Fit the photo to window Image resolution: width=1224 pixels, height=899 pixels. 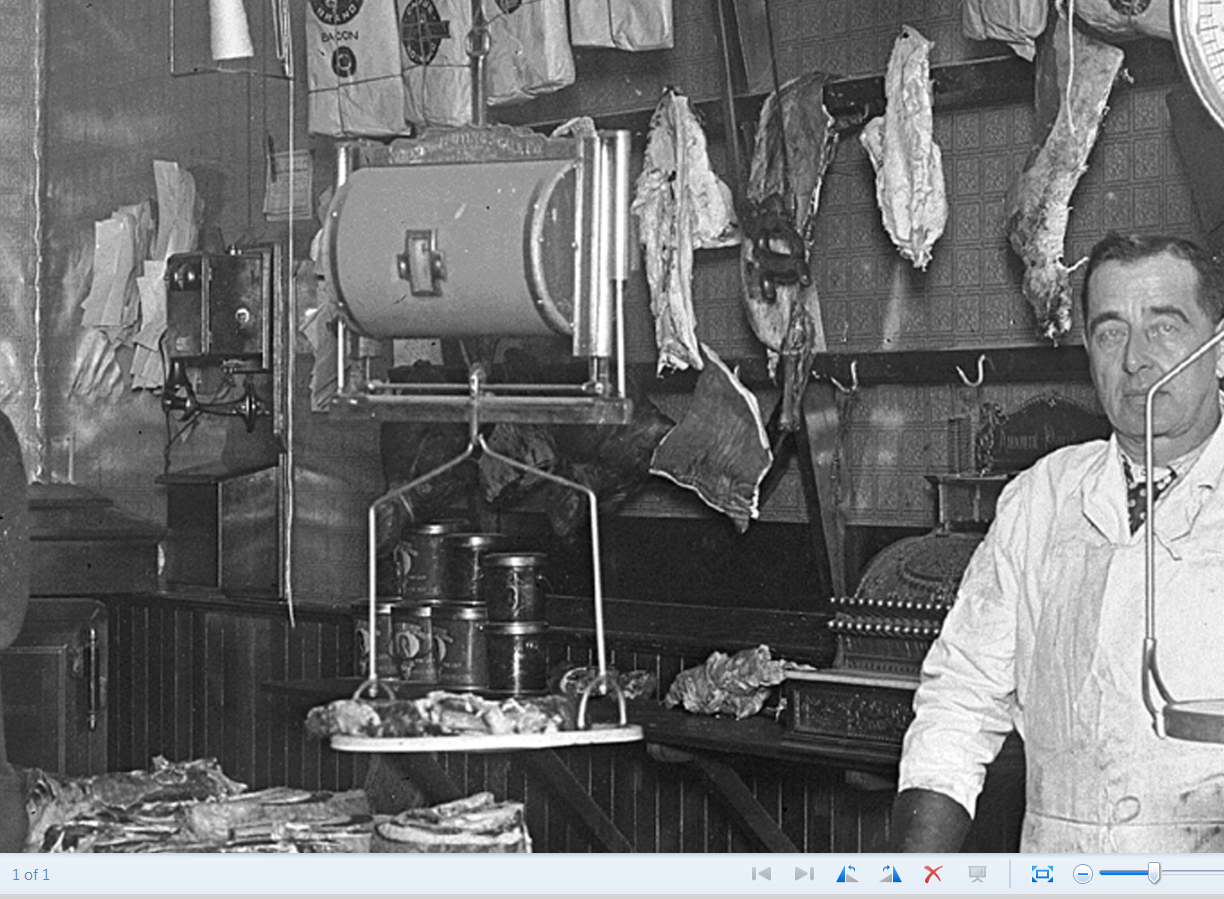tap(1042, 874)
